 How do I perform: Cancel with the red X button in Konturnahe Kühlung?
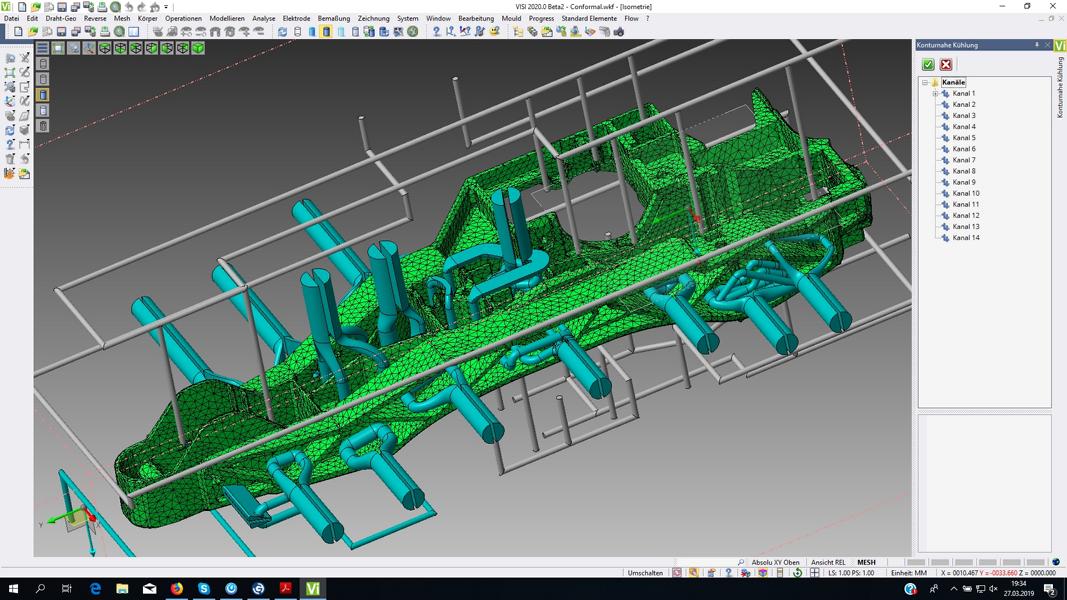point(946,64)
